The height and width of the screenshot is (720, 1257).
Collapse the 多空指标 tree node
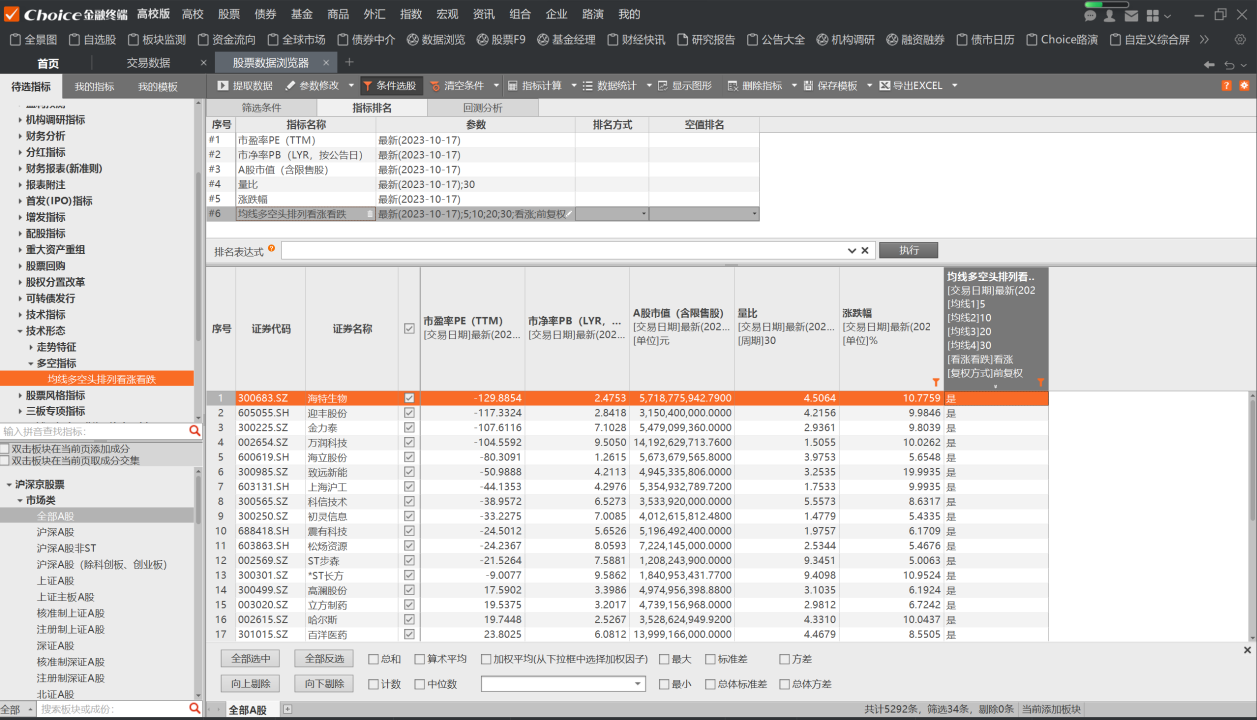click(x=31, y=363)
